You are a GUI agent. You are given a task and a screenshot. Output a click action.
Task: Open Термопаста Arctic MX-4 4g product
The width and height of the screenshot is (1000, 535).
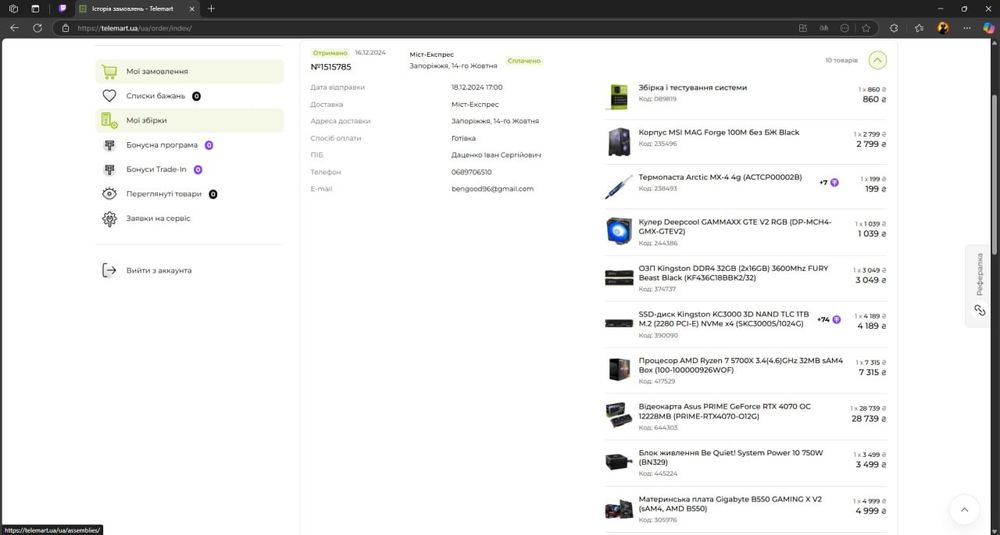pyautogui.click(x=720, y=177)
